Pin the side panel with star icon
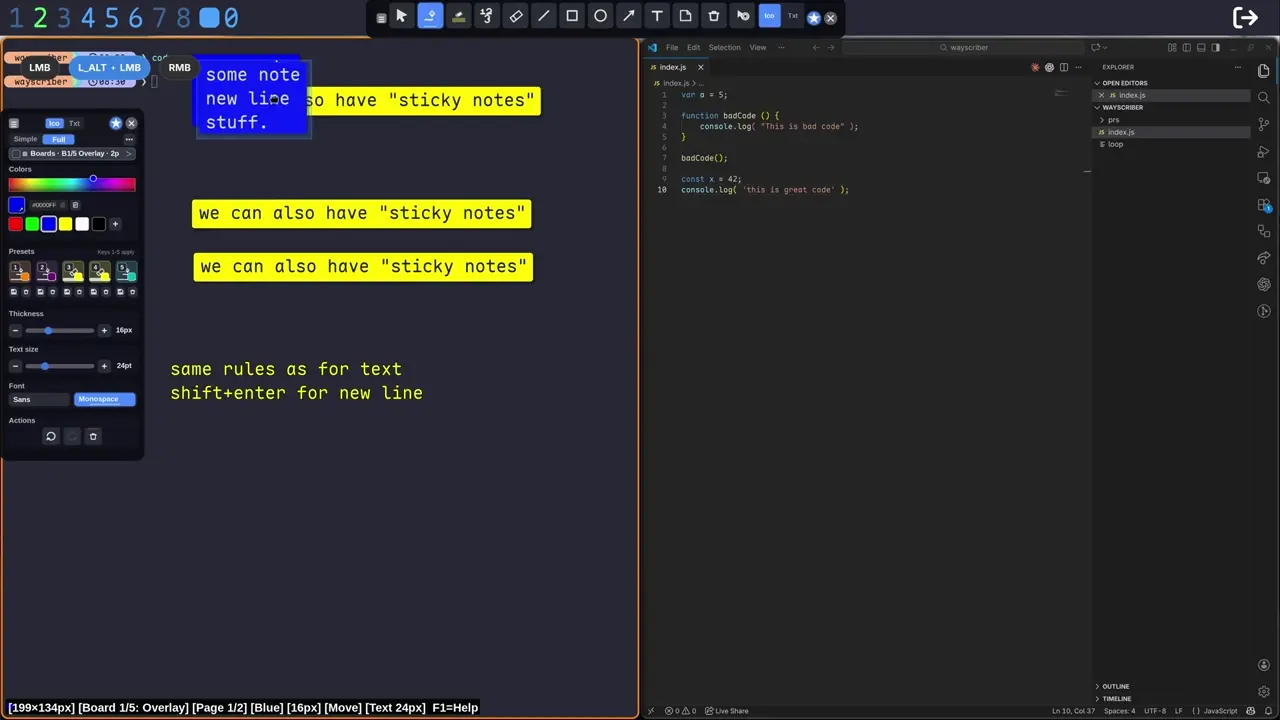This screenshot has height=720, width=1280. (x=116, y=123)
